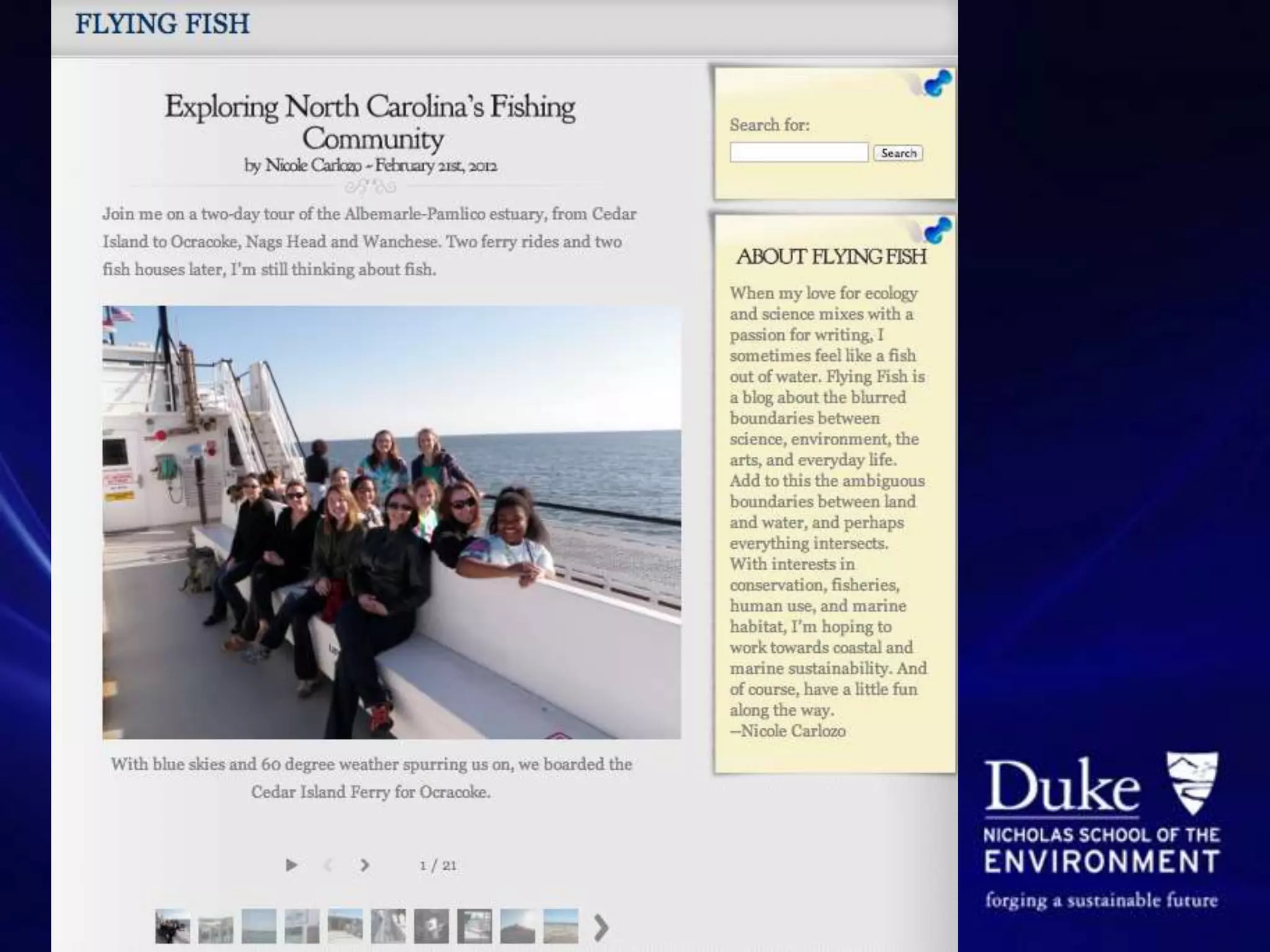Select the second slideshow thumbnail
This screenshot has width=1270, height=952.
pyautogui.click(x=216, y=926)
